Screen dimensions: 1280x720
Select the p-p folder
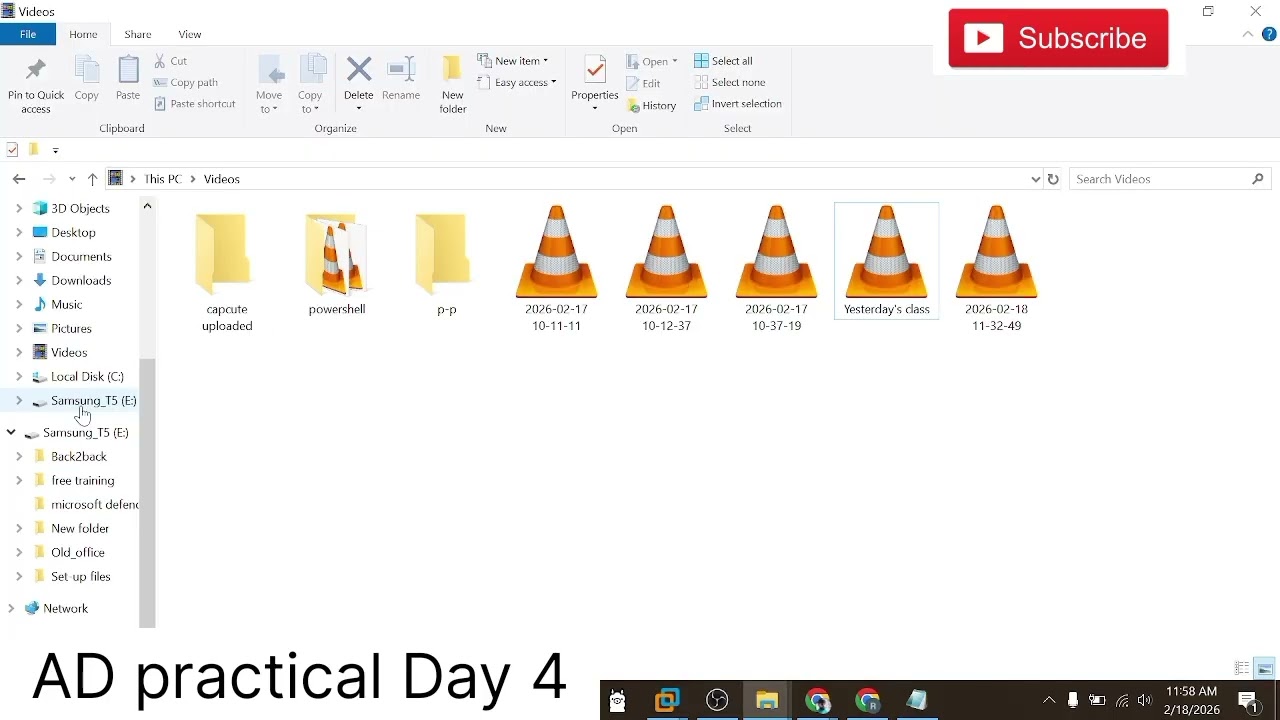pyautogui.click(x=447, y=264)
